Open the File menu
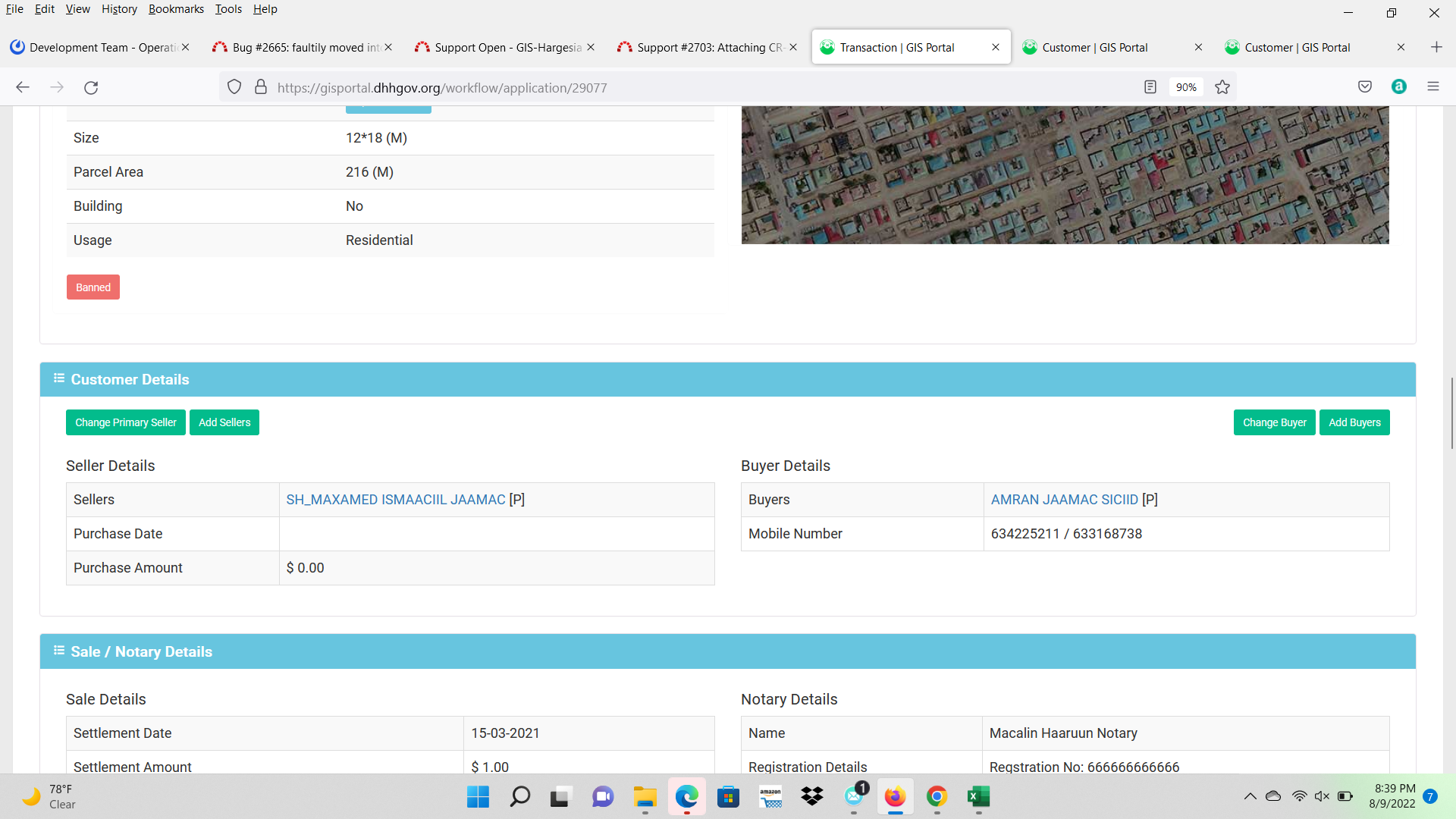Screen dimensions: 1456x819 pos(14,9)
